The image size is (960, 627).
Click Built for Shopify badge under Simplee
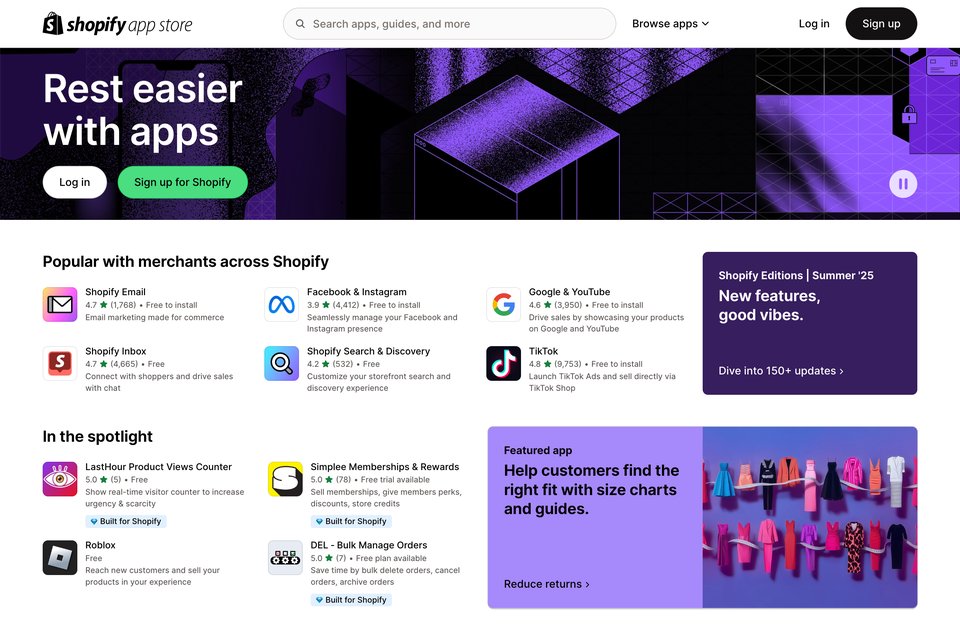[x=351, y=521]
